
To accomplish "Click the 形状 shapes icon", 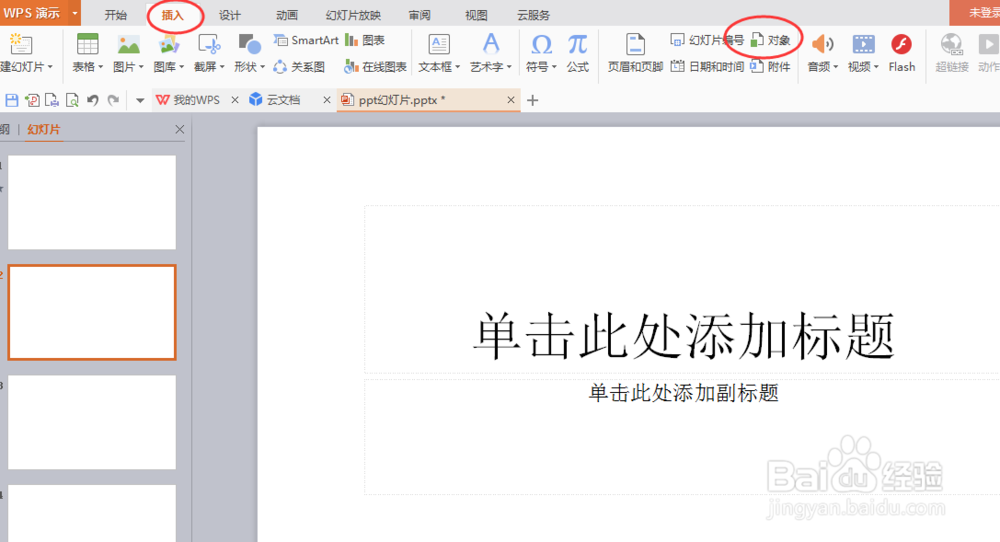I will click(x=249, y=44).
